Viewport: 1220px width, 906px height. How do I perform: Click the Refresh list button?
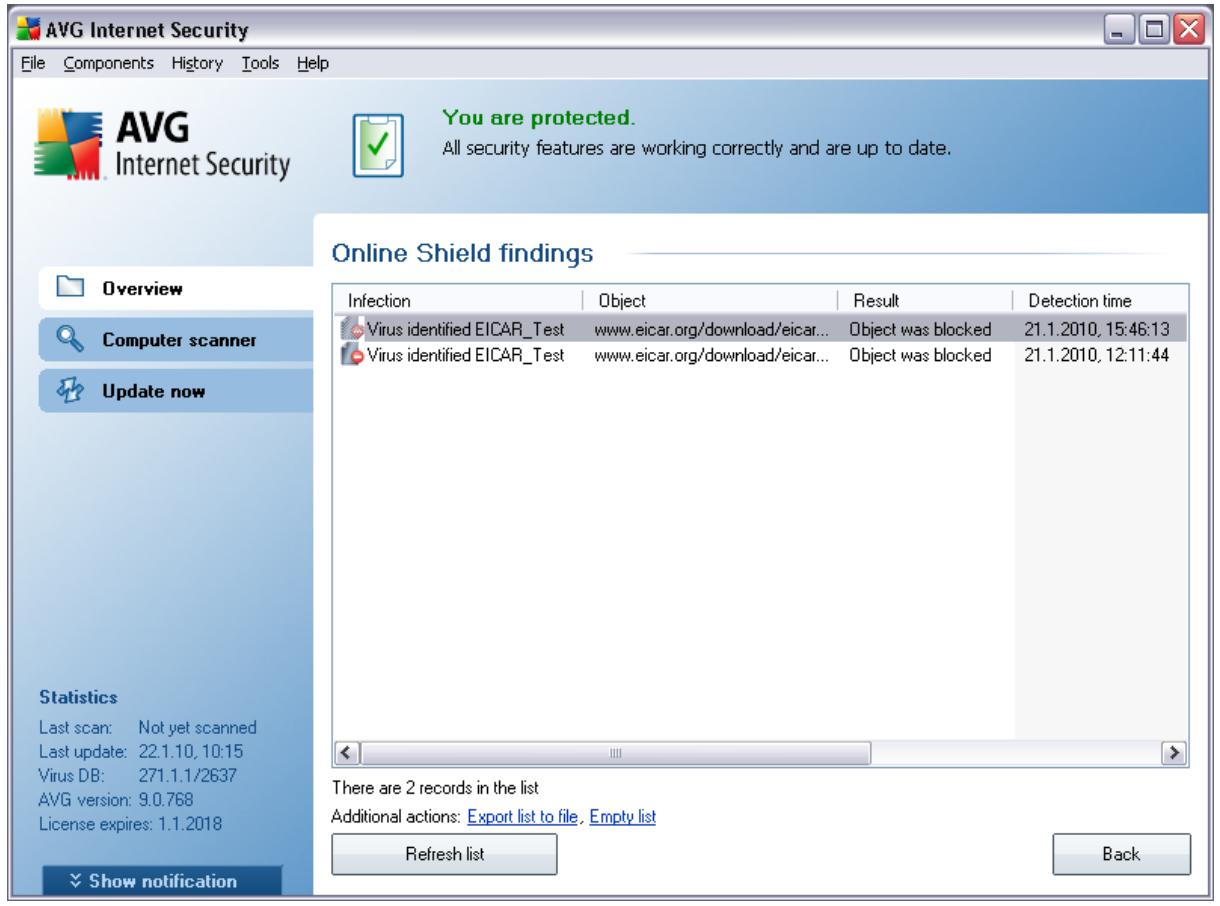click(x=443, y=853)
